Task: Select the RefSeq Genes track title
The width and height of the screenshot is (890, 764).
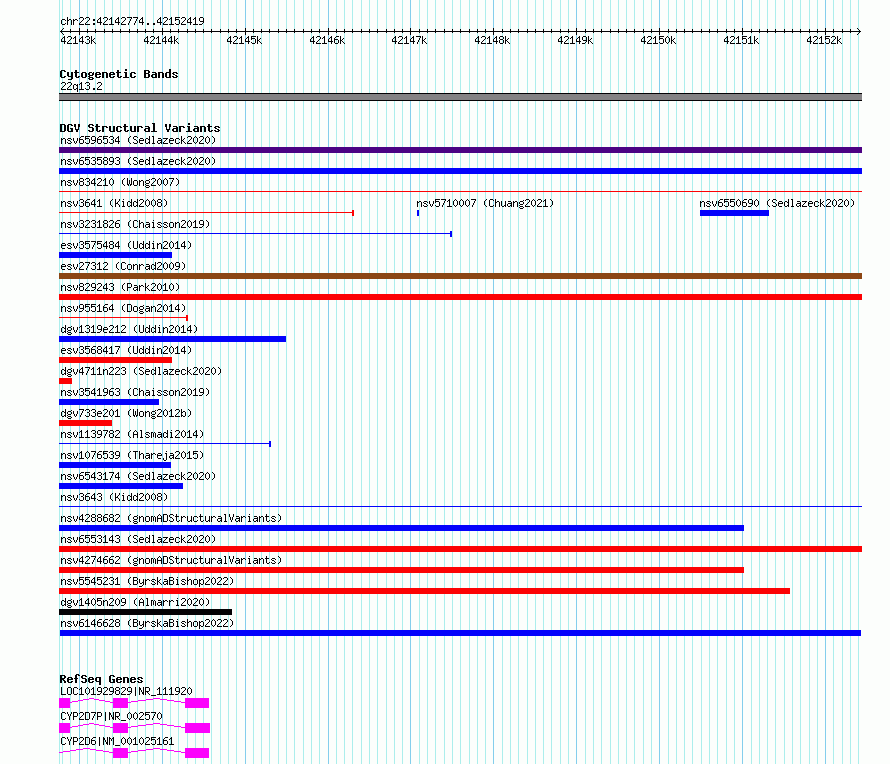Action: [101, 679]
